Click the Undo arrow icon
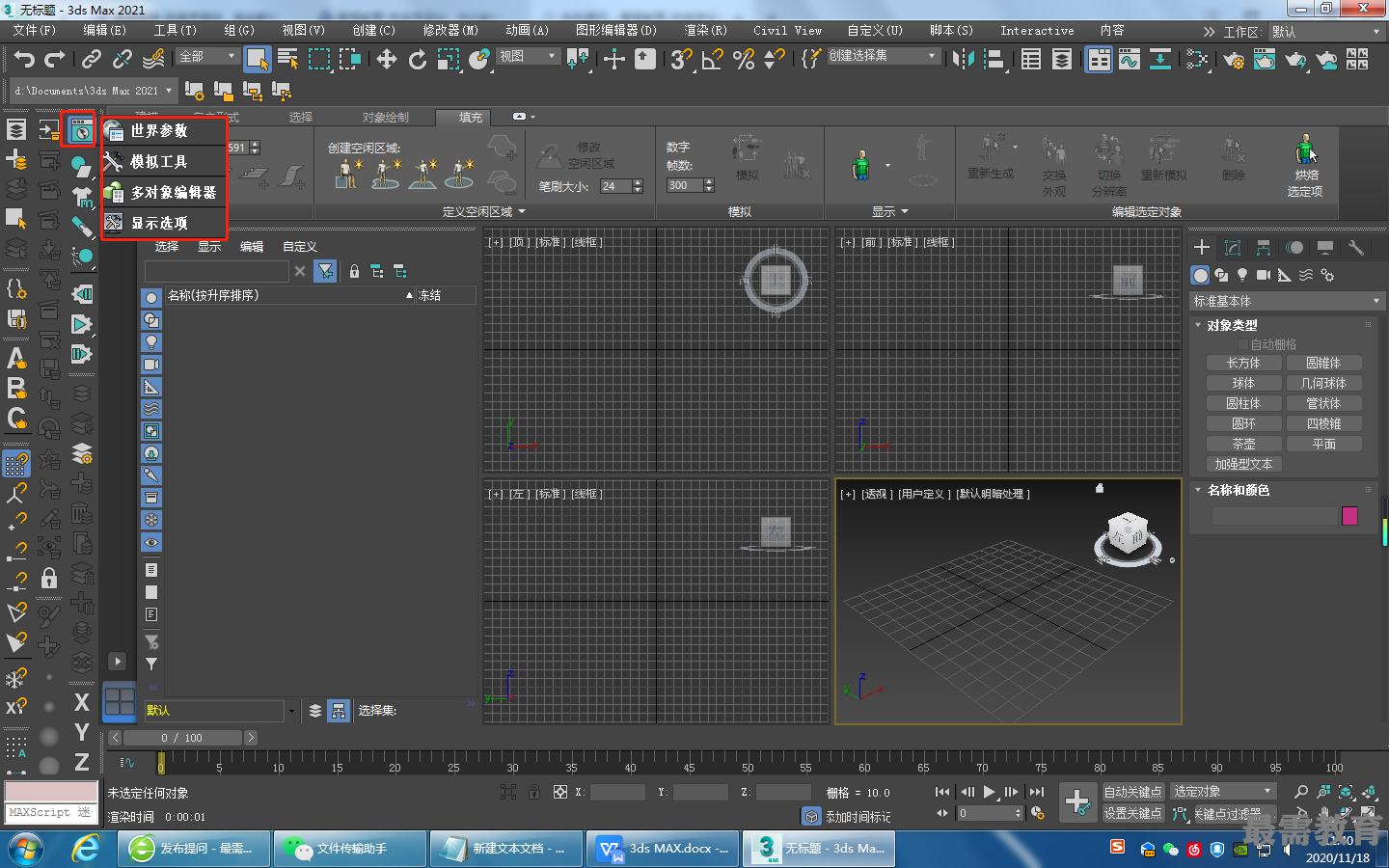Viewport: 1389px width, 868px height. (x=24, y=60)
